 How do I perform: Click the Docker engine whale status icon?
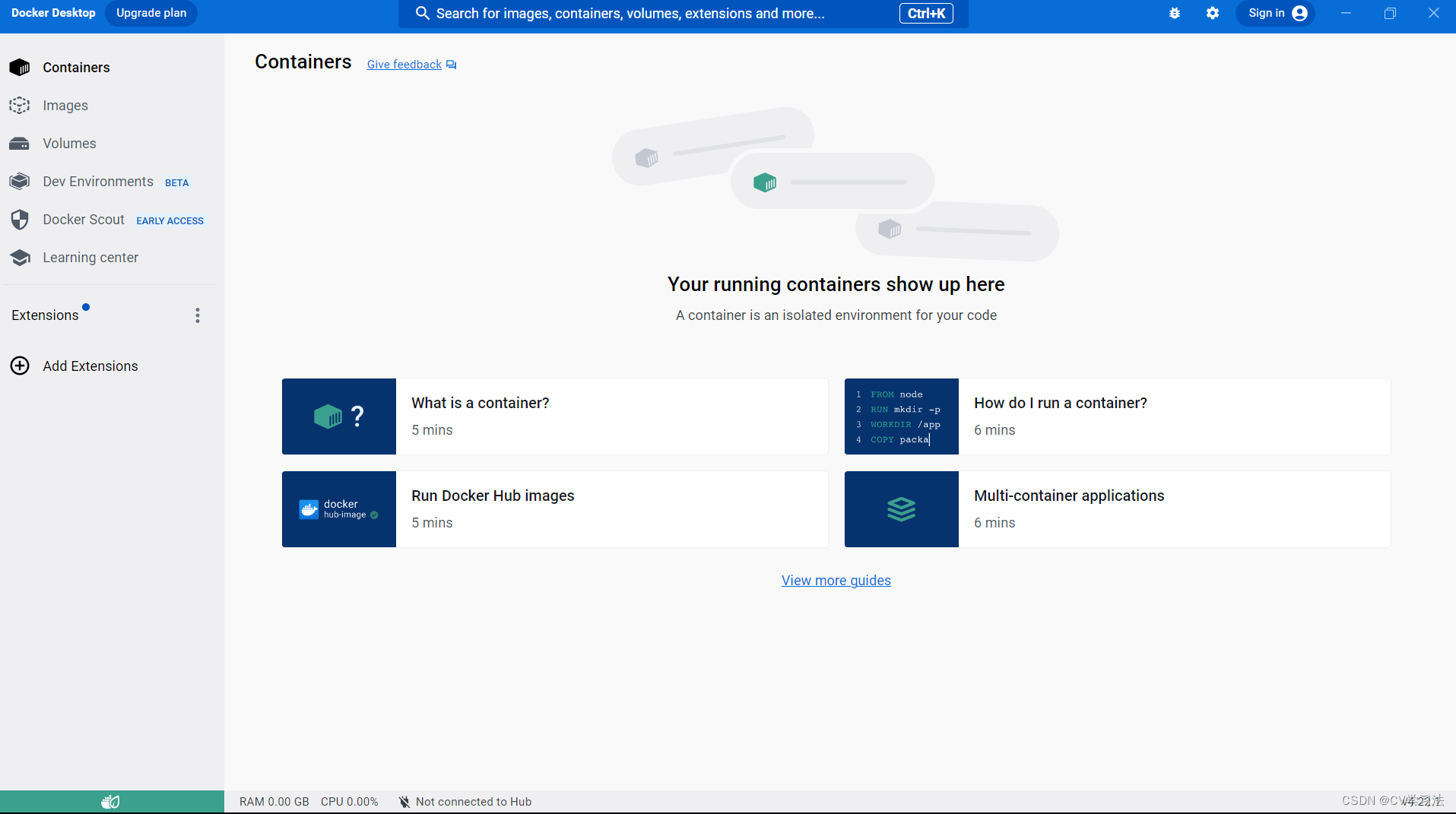click(111, 801)
